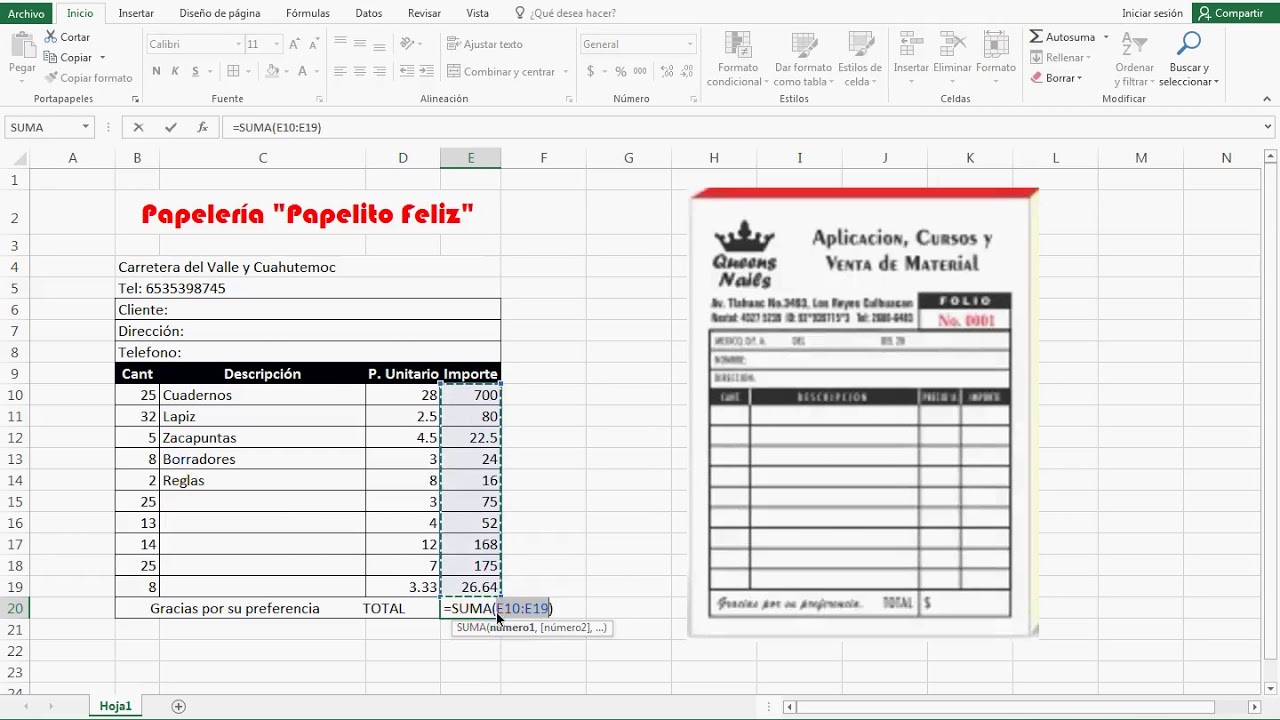Open the Archivo tab
Viewport: 1280px width, 720px height.
[x=26, y=13]
